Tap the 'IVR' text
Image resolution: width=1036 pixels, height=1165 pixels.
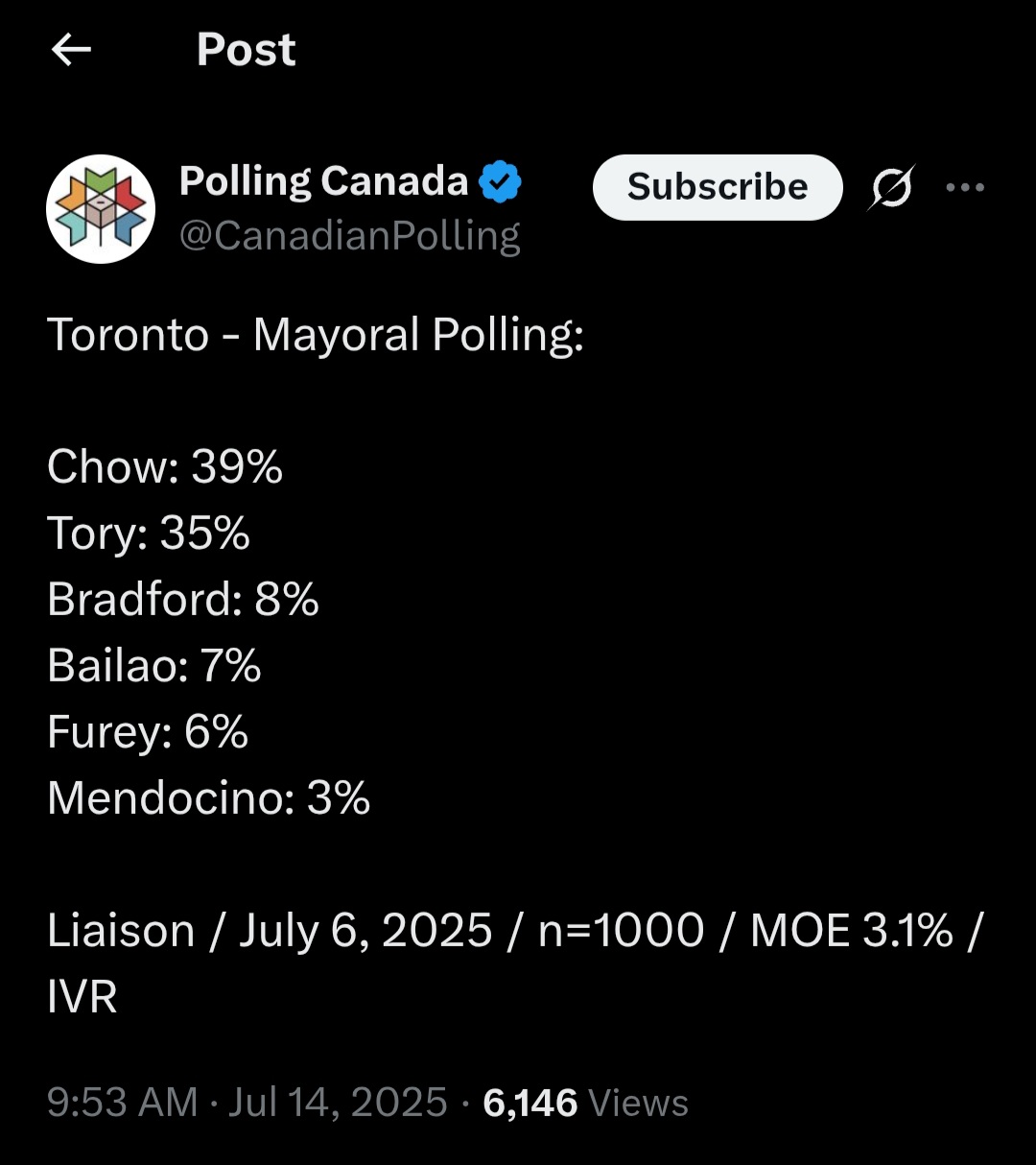pyautogui.click(x=82, y=997)
